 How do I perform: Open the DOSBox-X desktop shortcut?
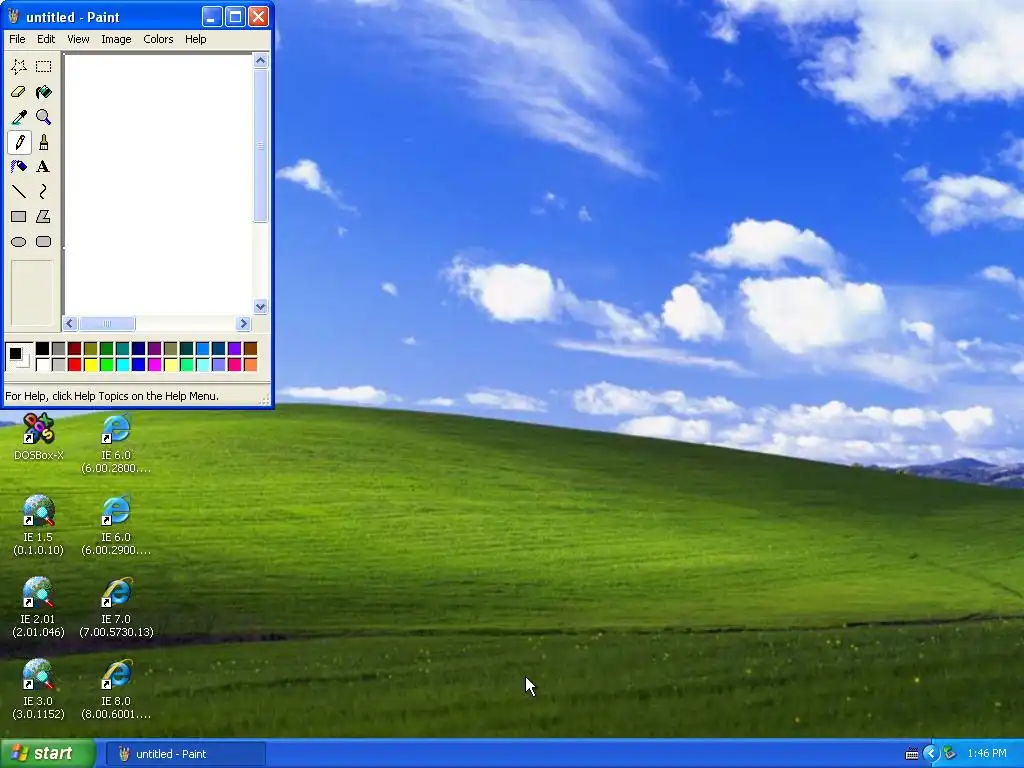pos(39,436)
